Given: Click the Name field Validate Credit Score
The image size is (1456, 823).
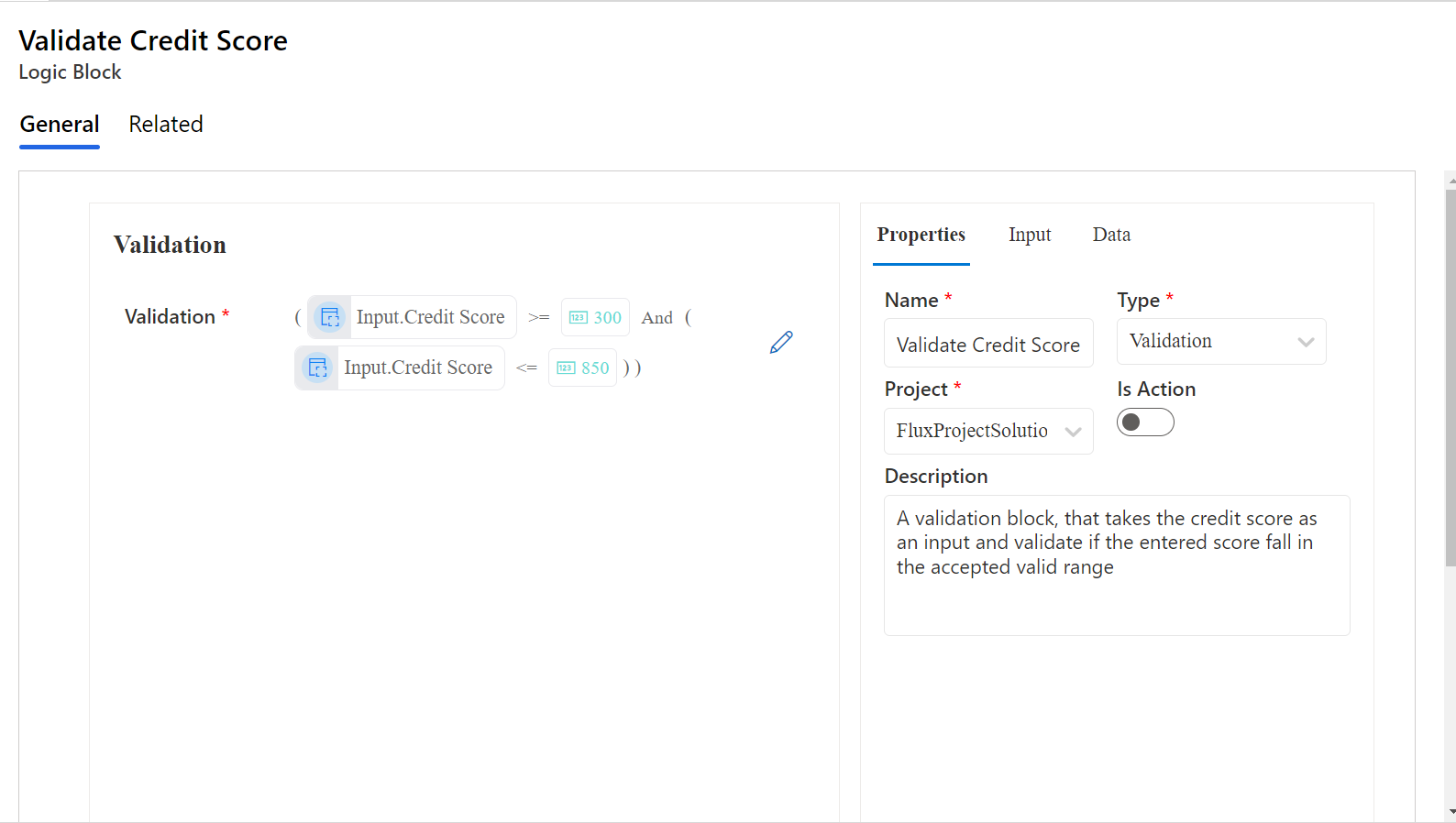Looking at the screenshot, I should 988,344.
